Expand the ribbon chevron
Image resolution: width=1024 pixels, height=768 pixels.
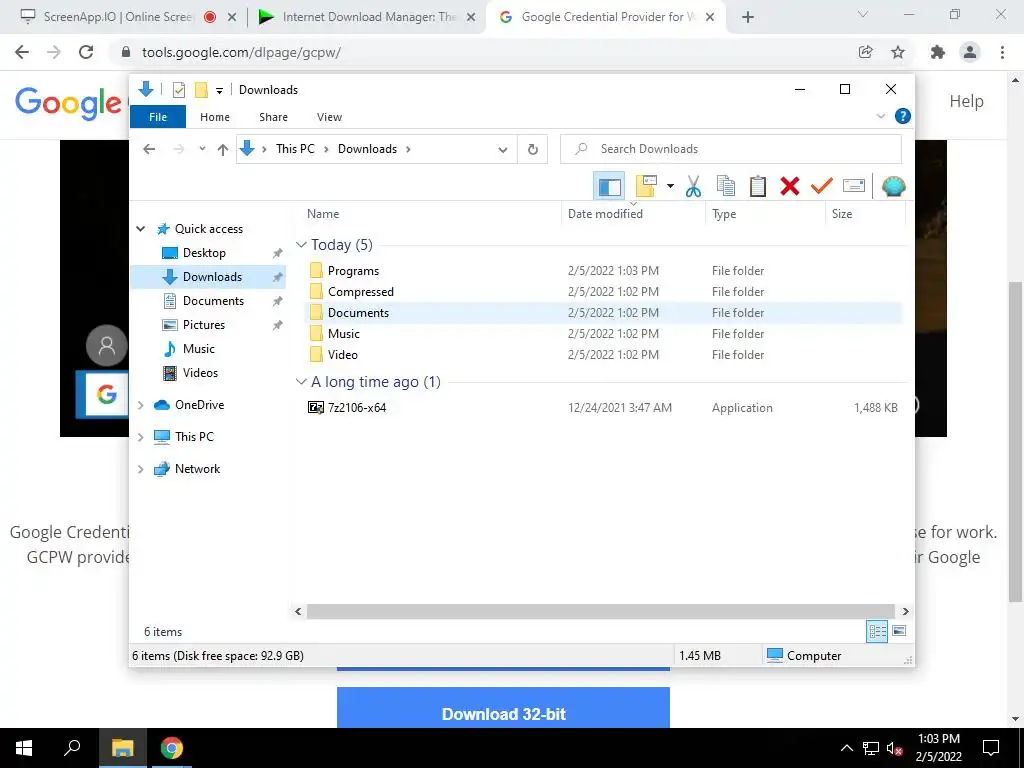(880, 116)
